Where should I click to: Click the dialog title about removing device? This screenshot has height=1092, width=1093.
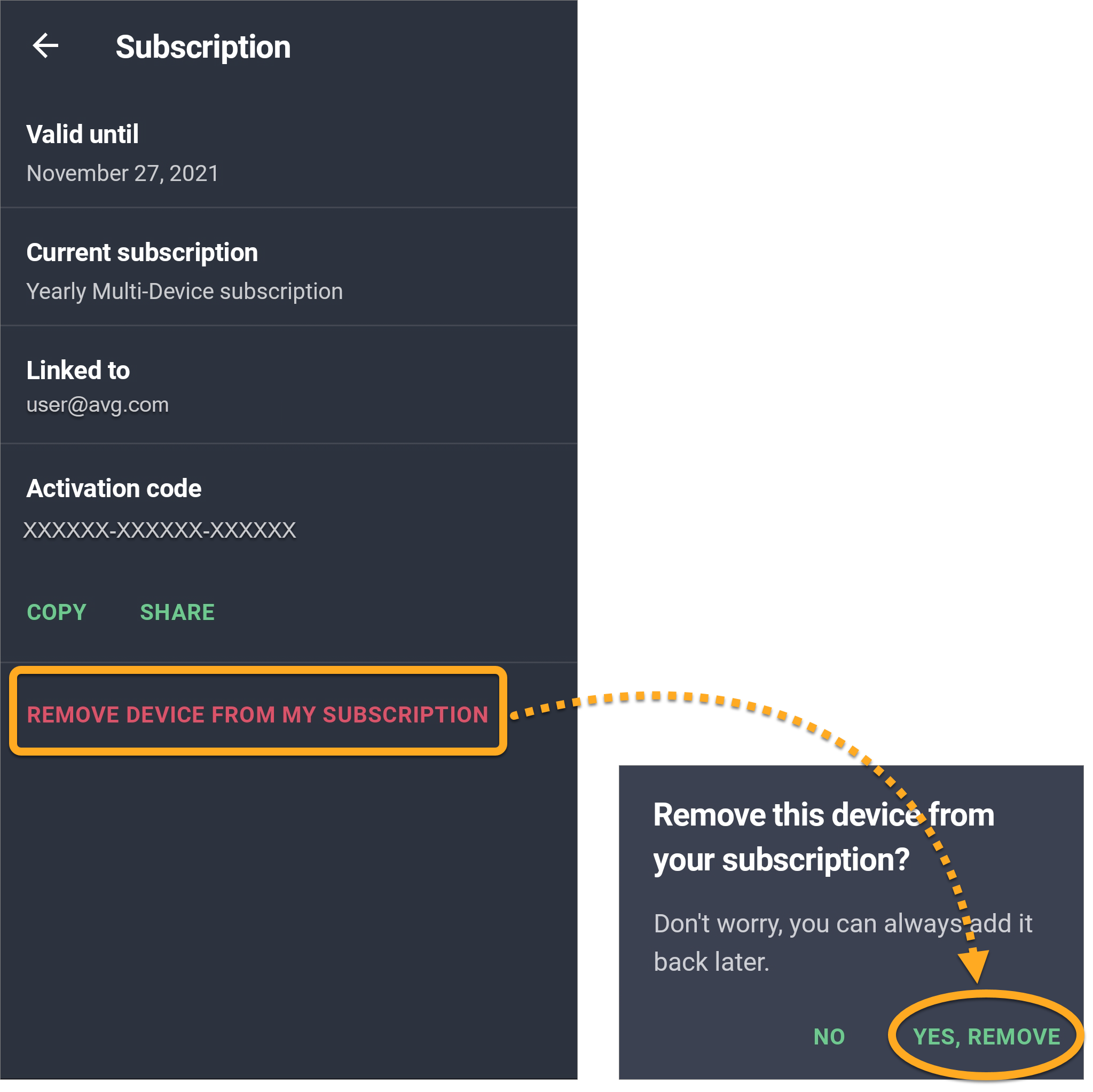tap(823, 837)
